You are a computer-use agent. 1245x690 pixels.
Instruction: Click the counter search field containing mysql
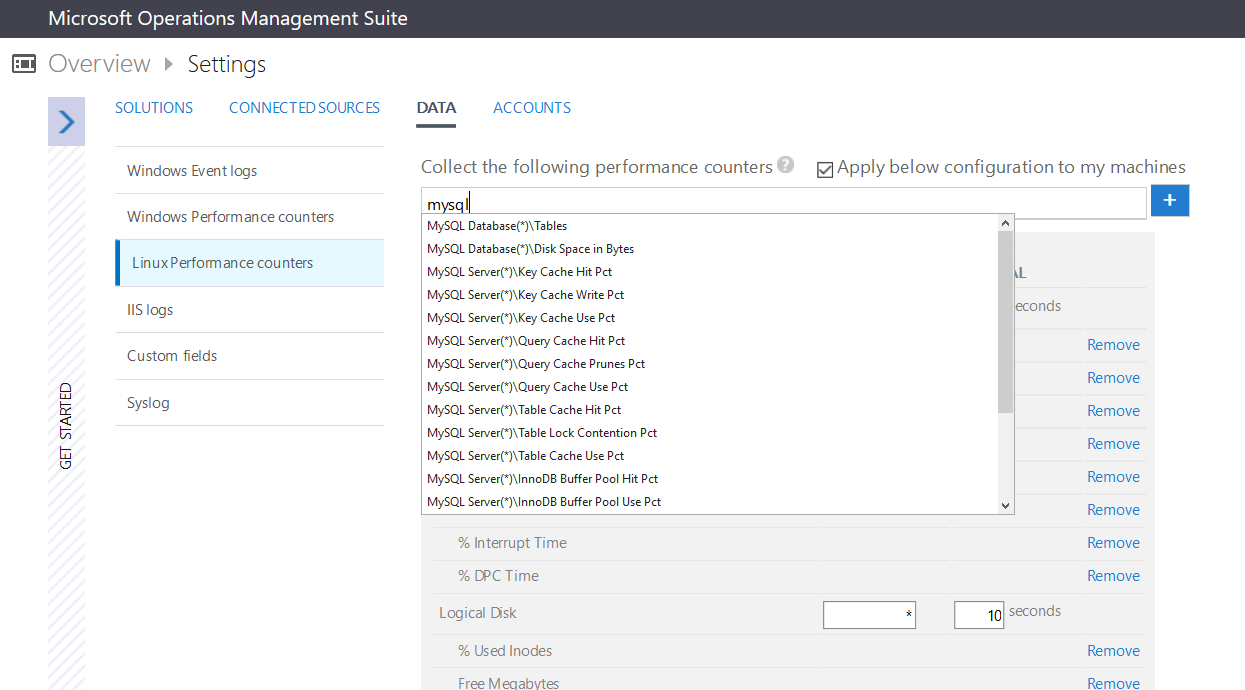[x=783, y=203]
